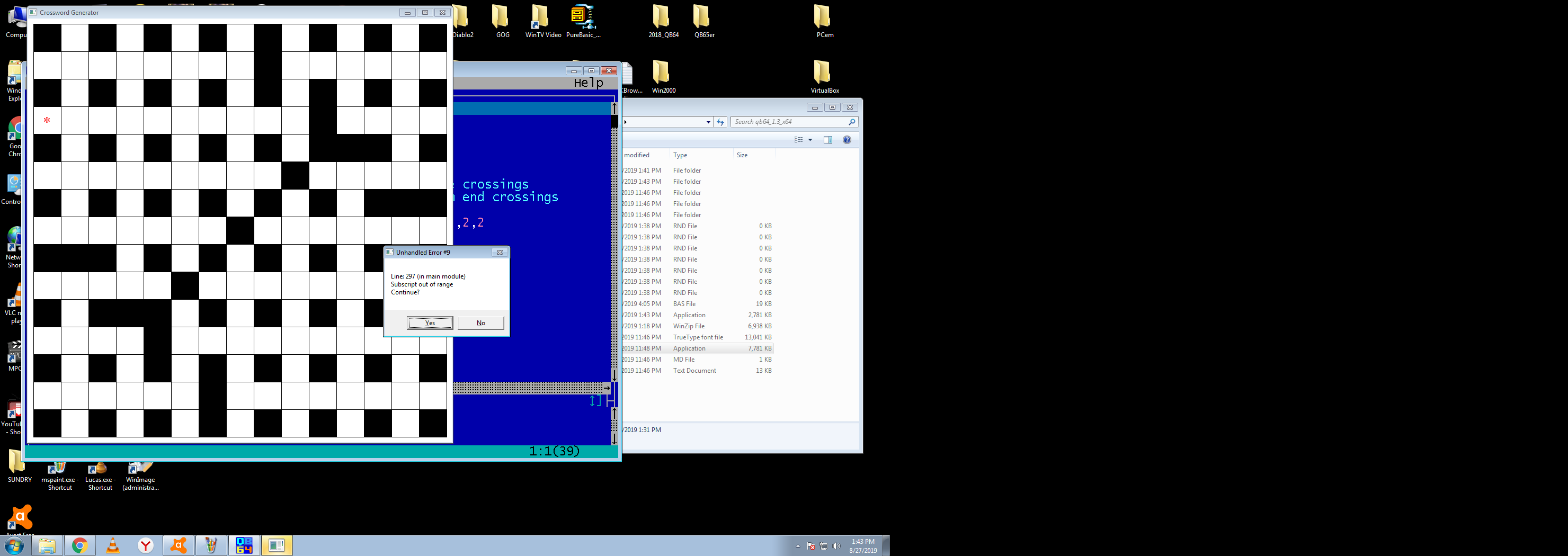Viewport: 1568px width, 556px height.
Task: Sort files by the Type column
Action: point(681,155)
